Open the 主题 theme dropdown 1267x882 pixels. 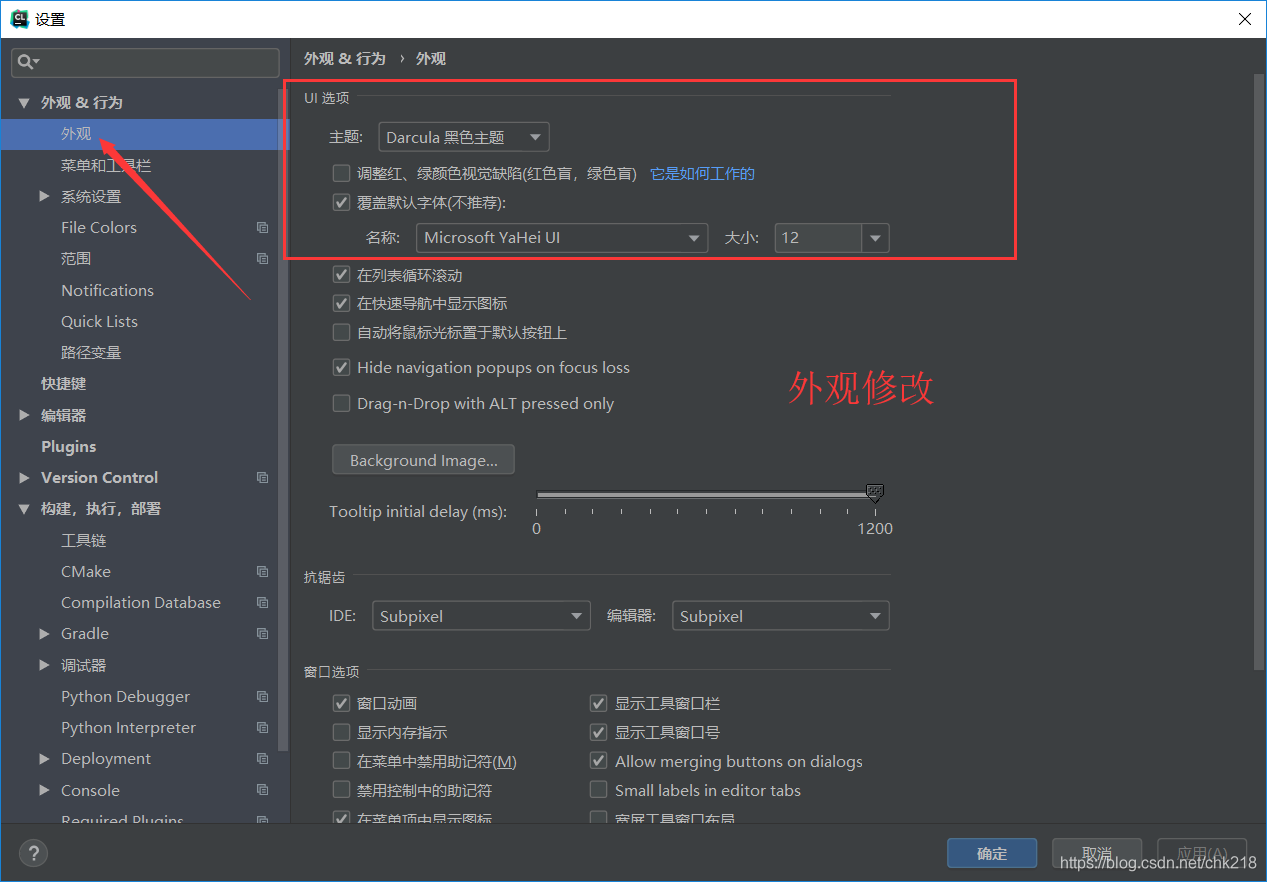pos(464,137)
